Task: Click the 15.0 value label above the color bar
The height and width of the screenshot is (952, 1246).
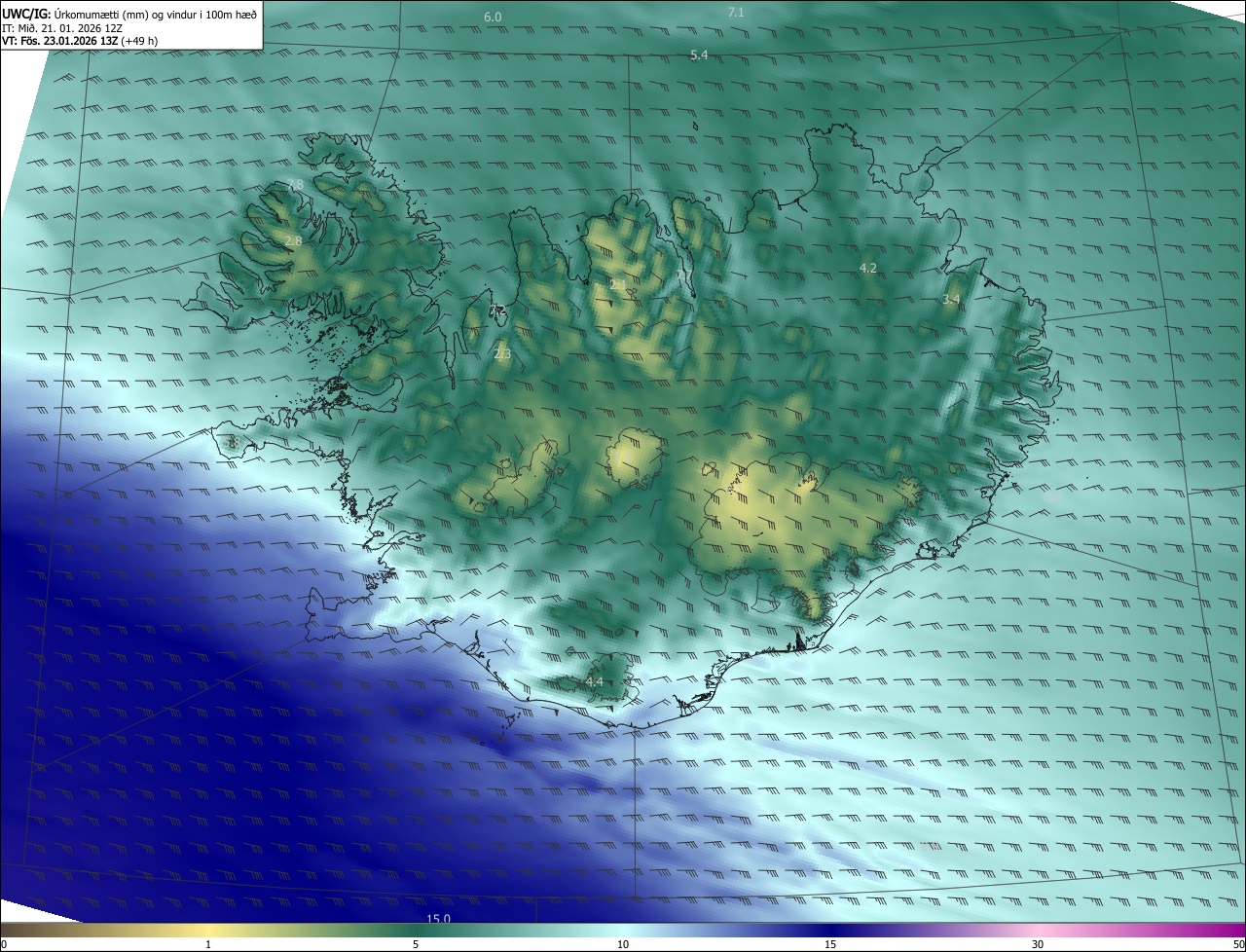Action: 439,919
